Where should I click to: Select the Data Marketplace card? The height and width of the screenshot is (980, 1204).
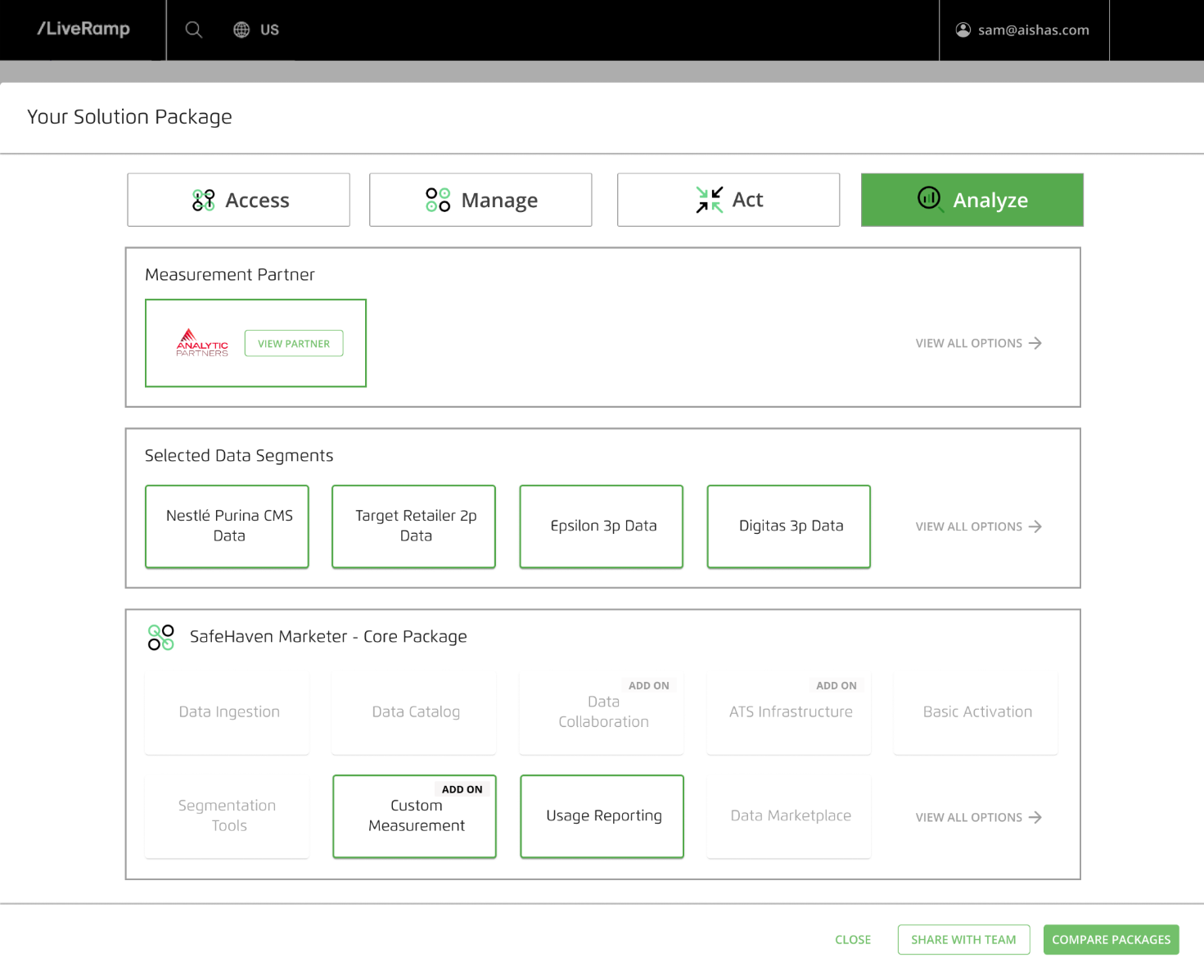(x=789, y=816)
